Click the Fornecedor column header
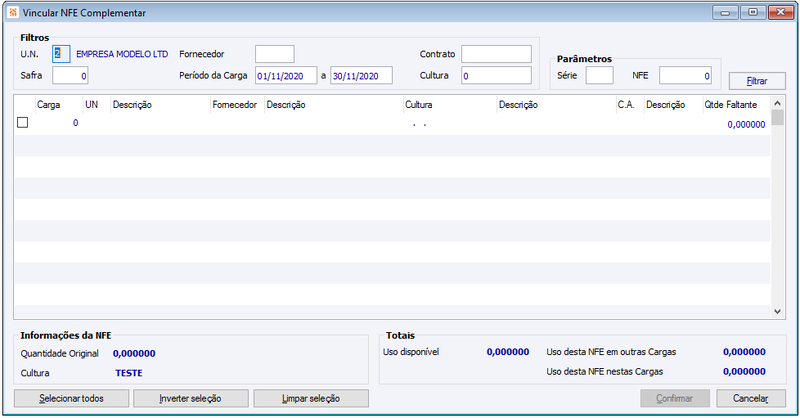This screenshot has width=800, height=418. pos(237,105)
